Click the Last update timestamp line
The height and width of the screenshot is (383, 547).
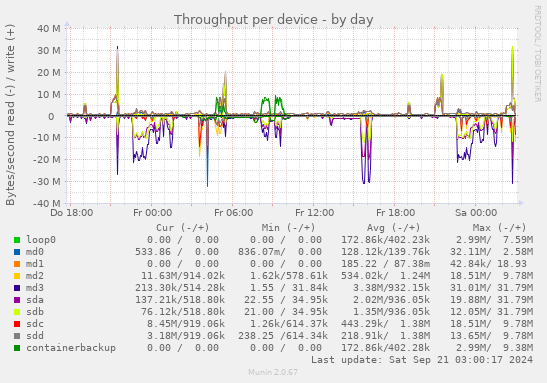pos(422,360)
